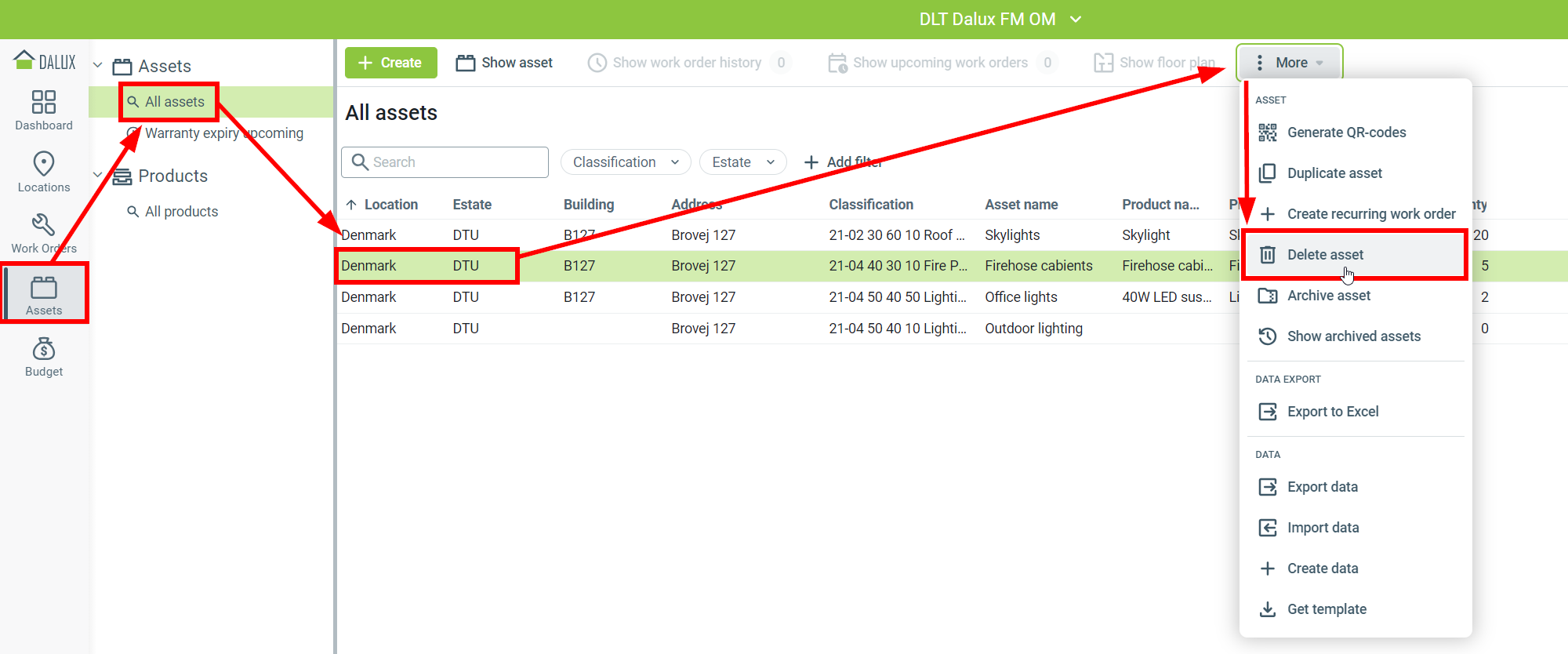The width and height of the screenshot is (1568, 654).
Task: Click into the Search input field
Action: (455, 162)
